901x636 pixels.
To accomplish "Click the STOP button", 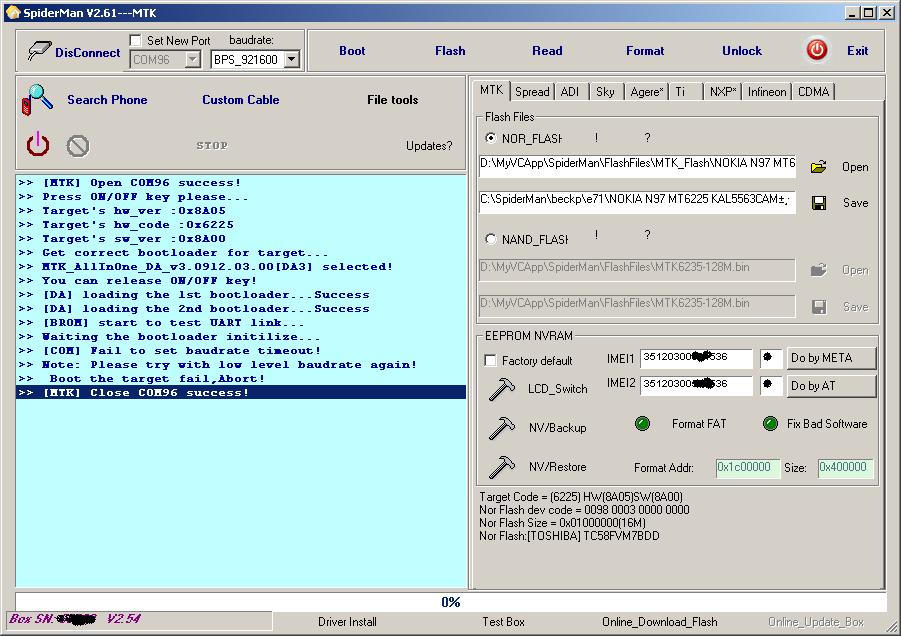I will click(212, 146).
